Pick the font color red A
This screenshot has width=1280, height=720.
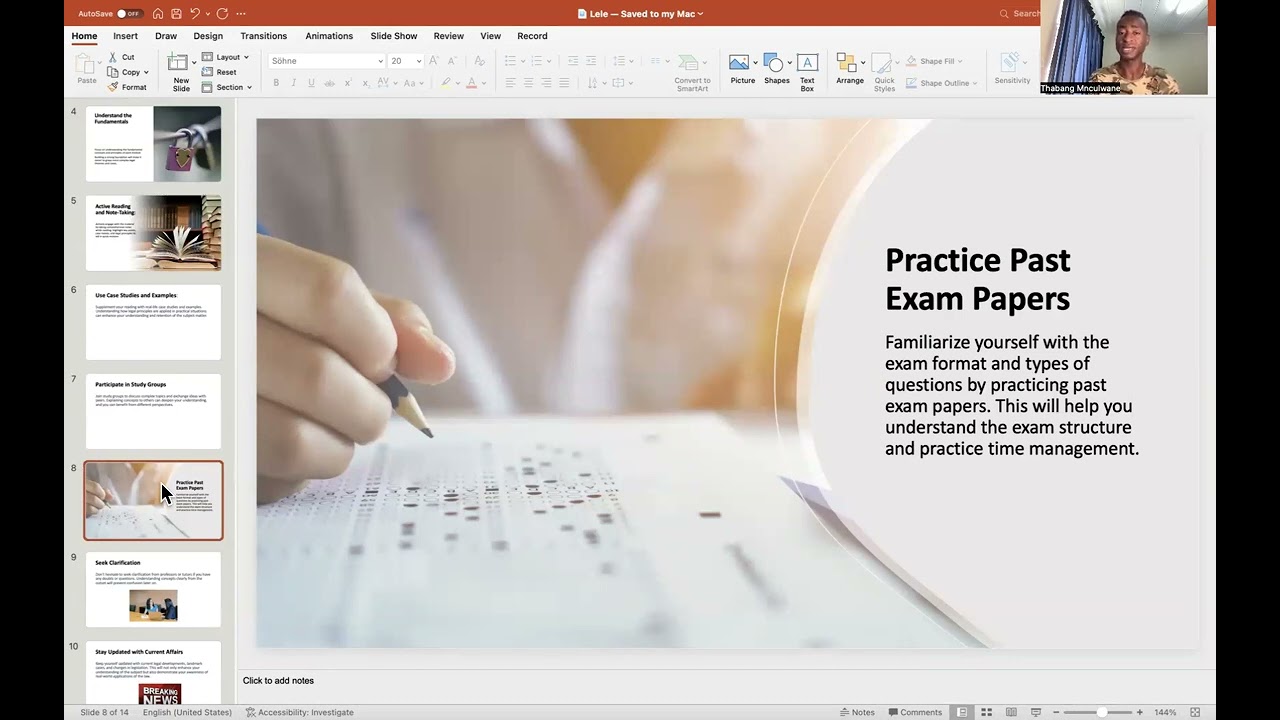pos(471,83)
